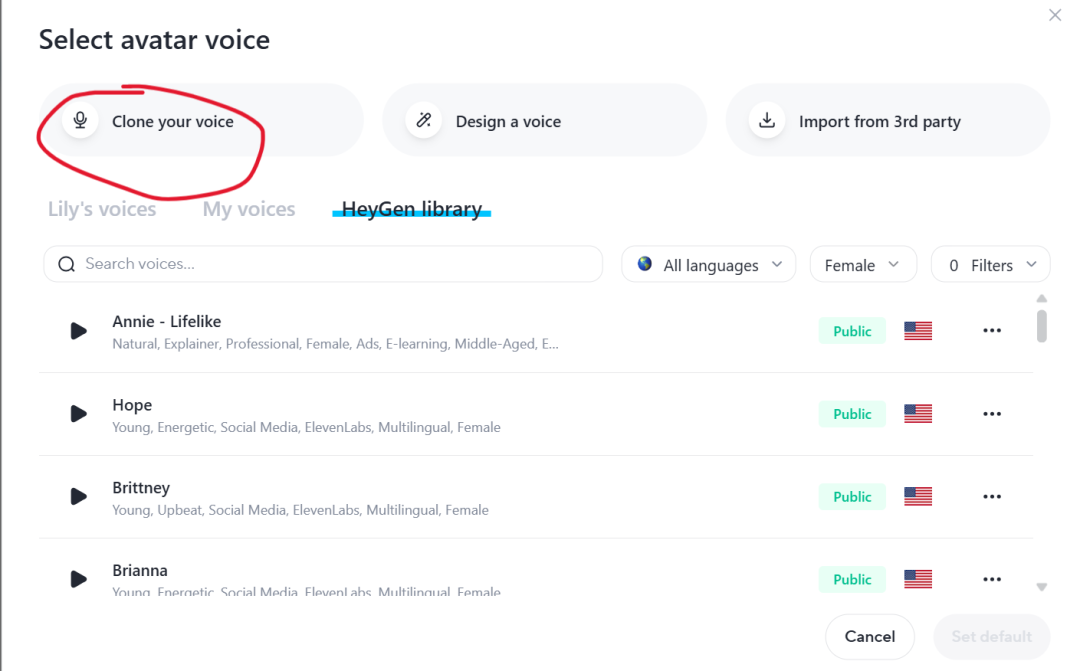Click Annie's tags starting with Natural, Explainer

click(335, 344)
